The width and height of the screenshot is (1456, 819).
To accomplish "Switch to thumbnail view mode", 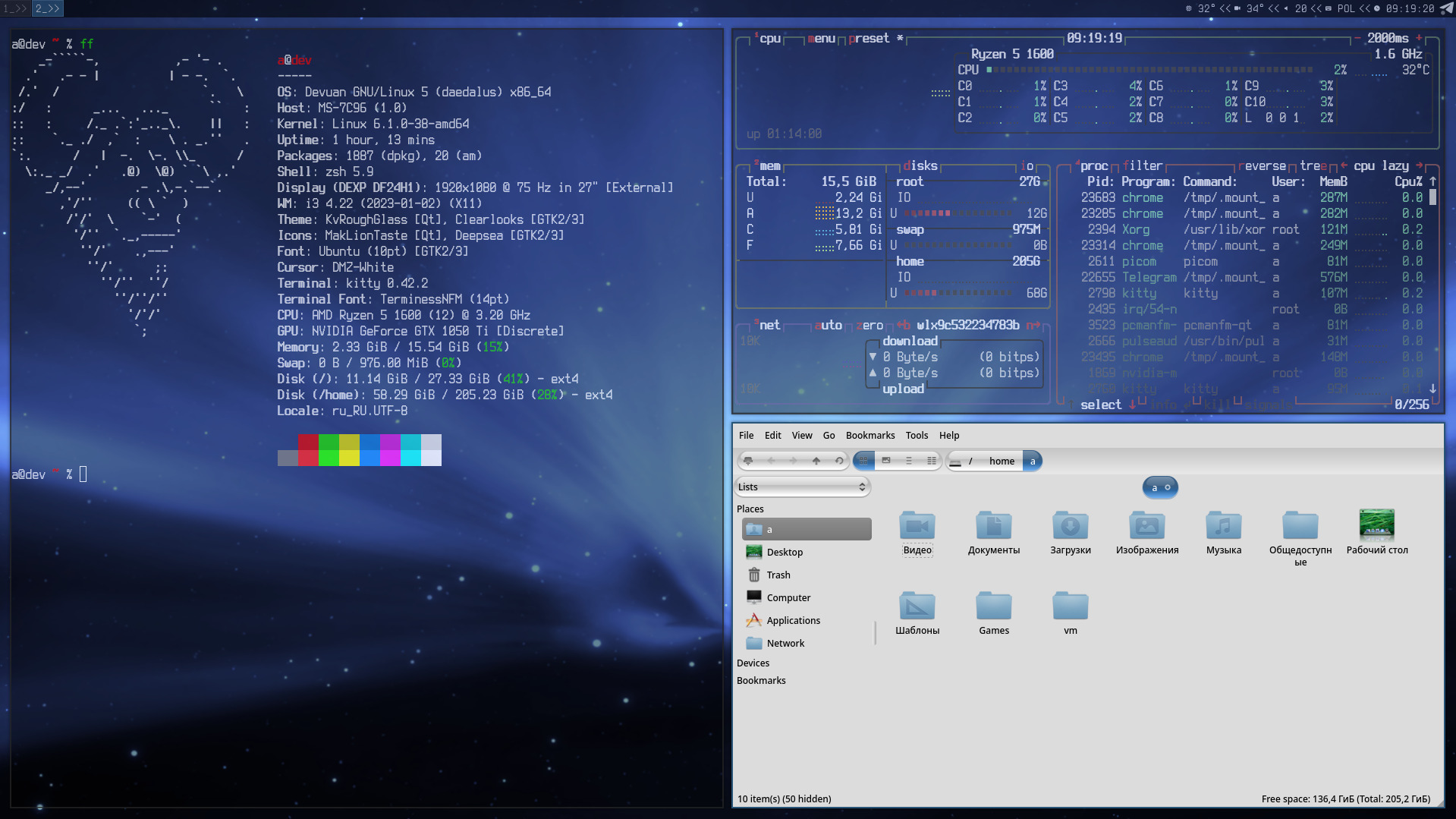I will click(x=885, y=461).
